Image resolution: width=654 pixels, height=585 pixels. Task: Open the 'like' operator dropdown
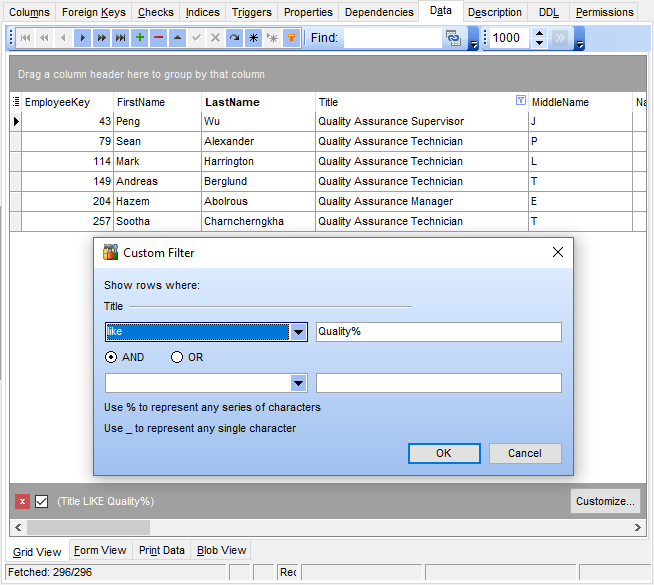298,332
